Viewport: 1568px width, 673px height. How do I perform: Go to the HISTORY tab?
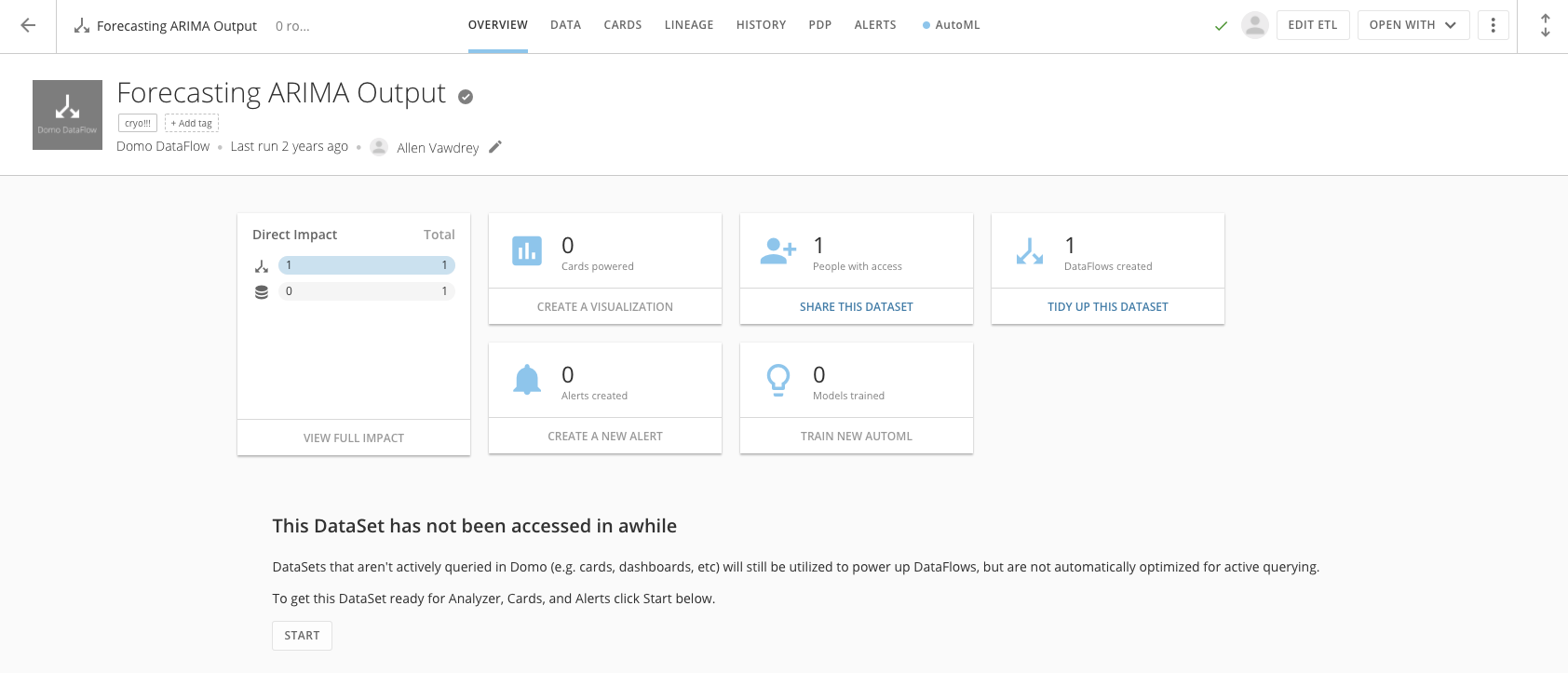coord(761,25)
